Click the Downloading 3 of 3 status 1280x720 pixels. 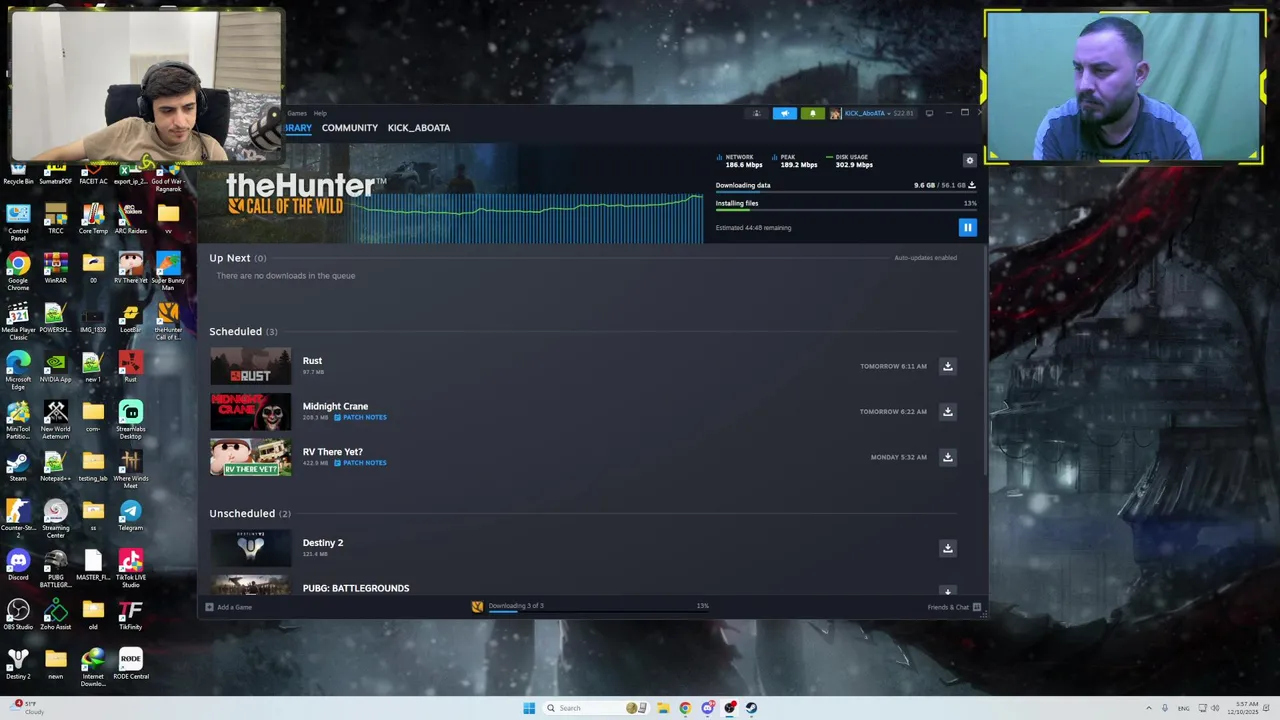(516, 606)
